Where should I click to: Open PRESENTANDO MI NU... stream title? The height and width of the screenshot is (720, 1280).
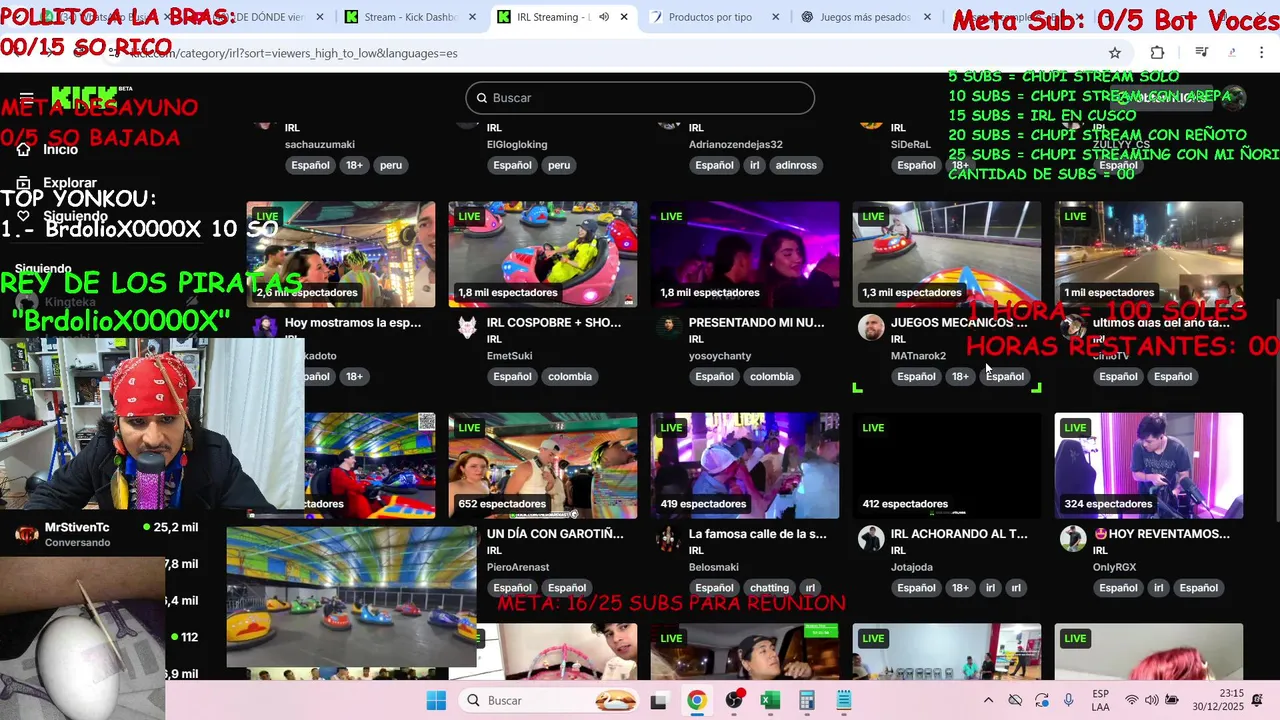pyautogui.click(x=756, y=323)
